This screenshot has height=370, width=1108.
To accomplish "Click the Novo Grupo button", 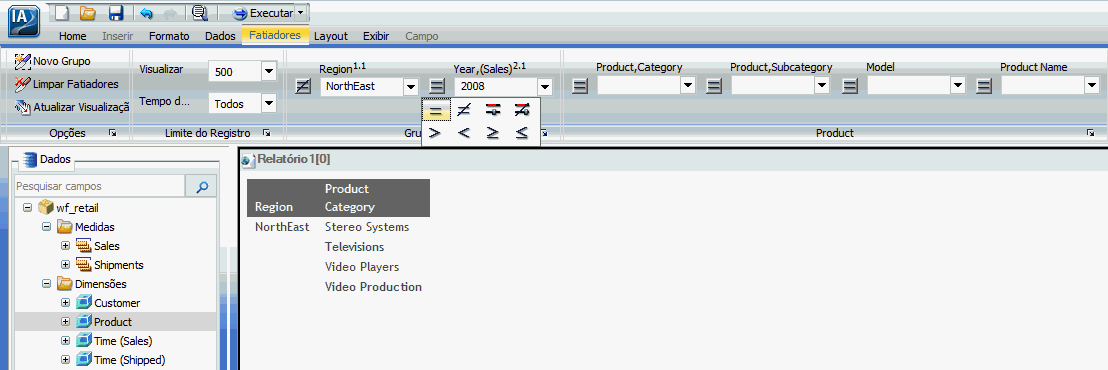I will (x=53, y=61).
